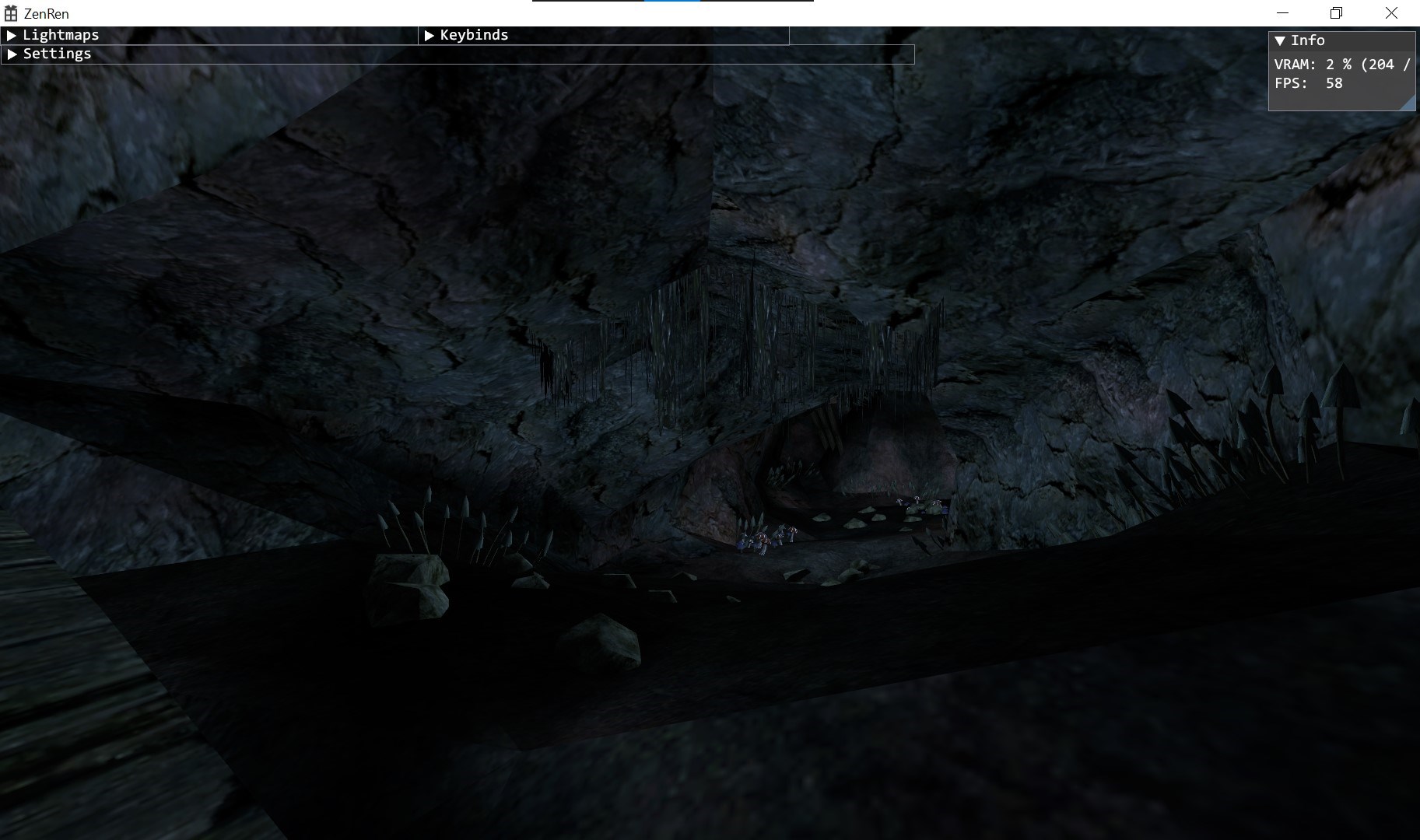Grab the Info panel resize grip corner
The image size is (1420, 840).
tap(1408, 103)
